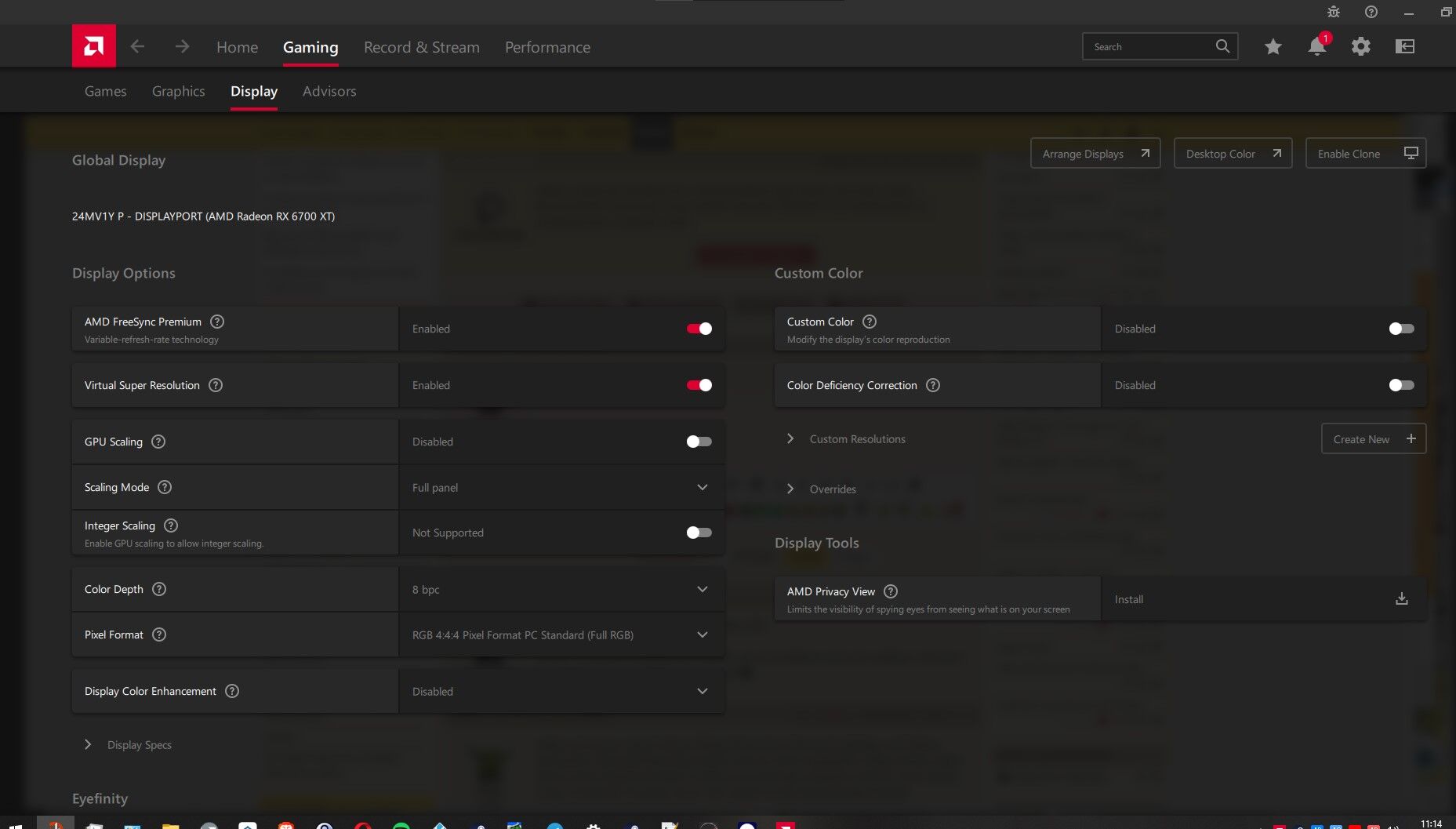Open help icon in title bar
Viewport: 1456px width, 829px height.
[1371, 12]
